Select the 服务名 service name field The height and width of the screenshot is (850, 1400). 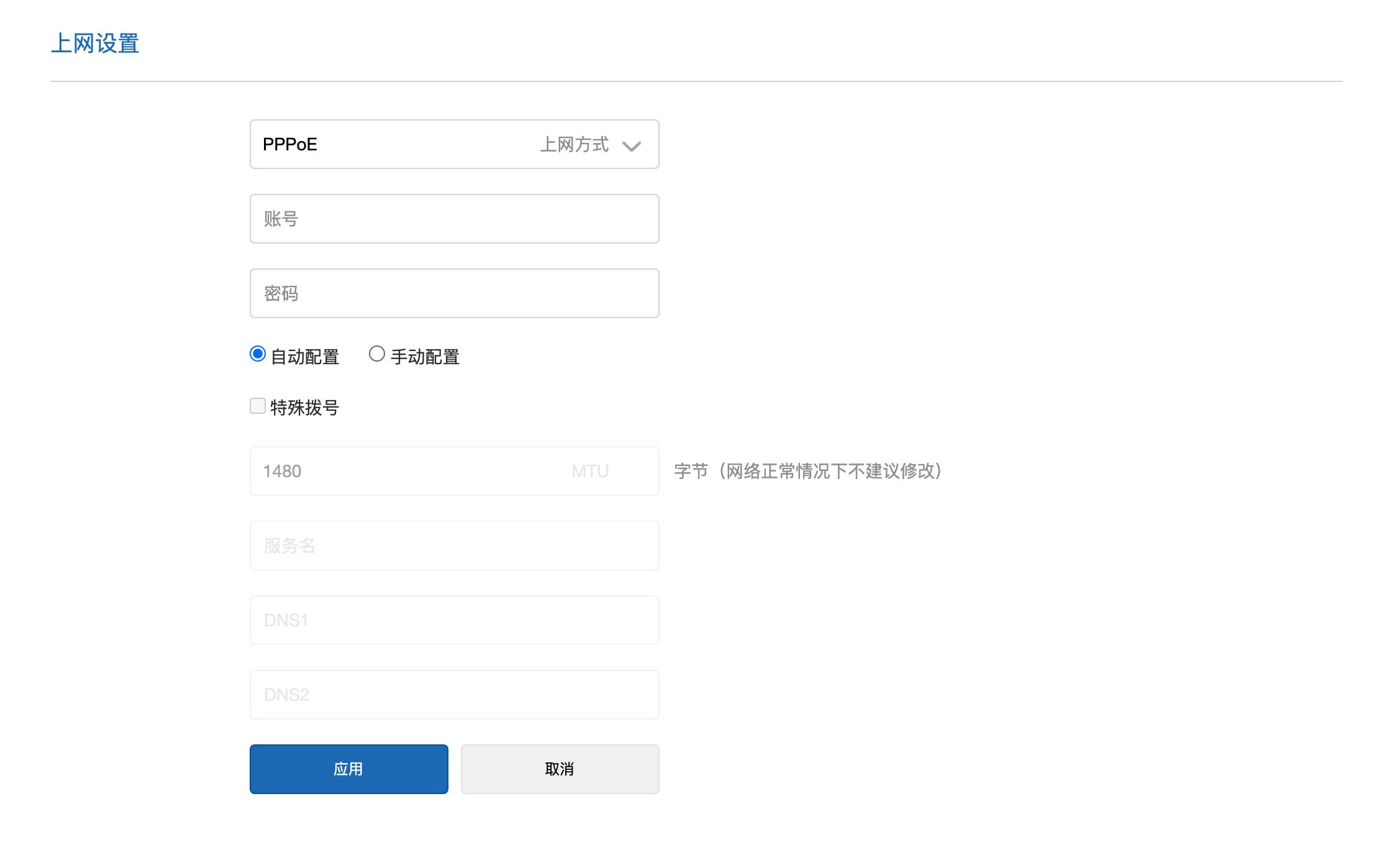[453, 545]
